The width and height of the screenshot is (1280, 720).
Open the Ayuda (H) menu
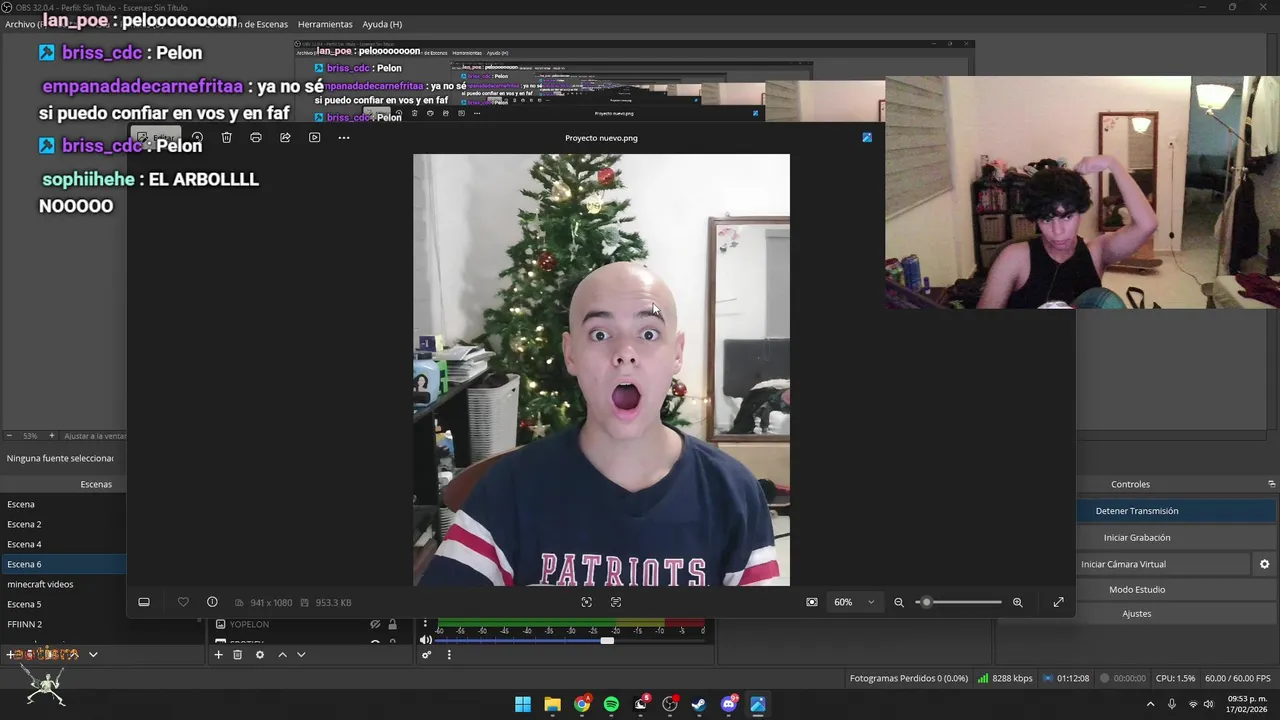pos(382,24)
